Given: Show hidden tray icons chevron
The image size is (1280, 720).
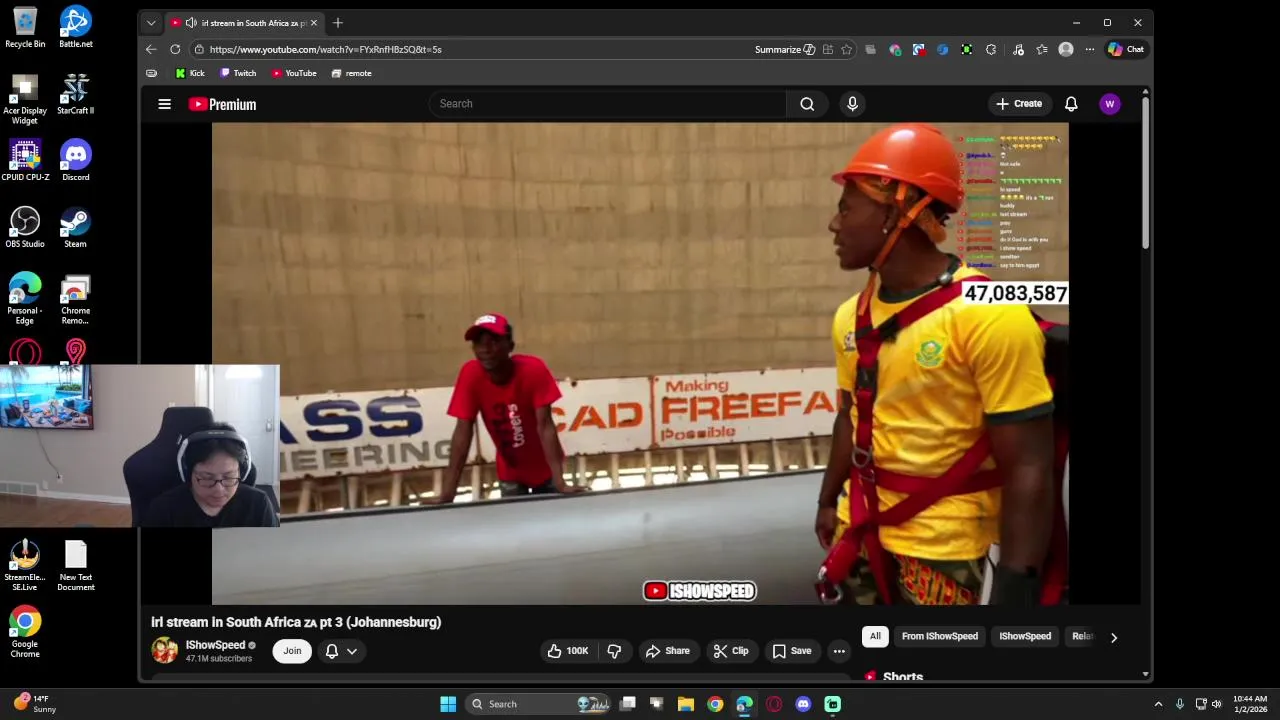Looking at the screenshot, I should [x=1158, y=704].
